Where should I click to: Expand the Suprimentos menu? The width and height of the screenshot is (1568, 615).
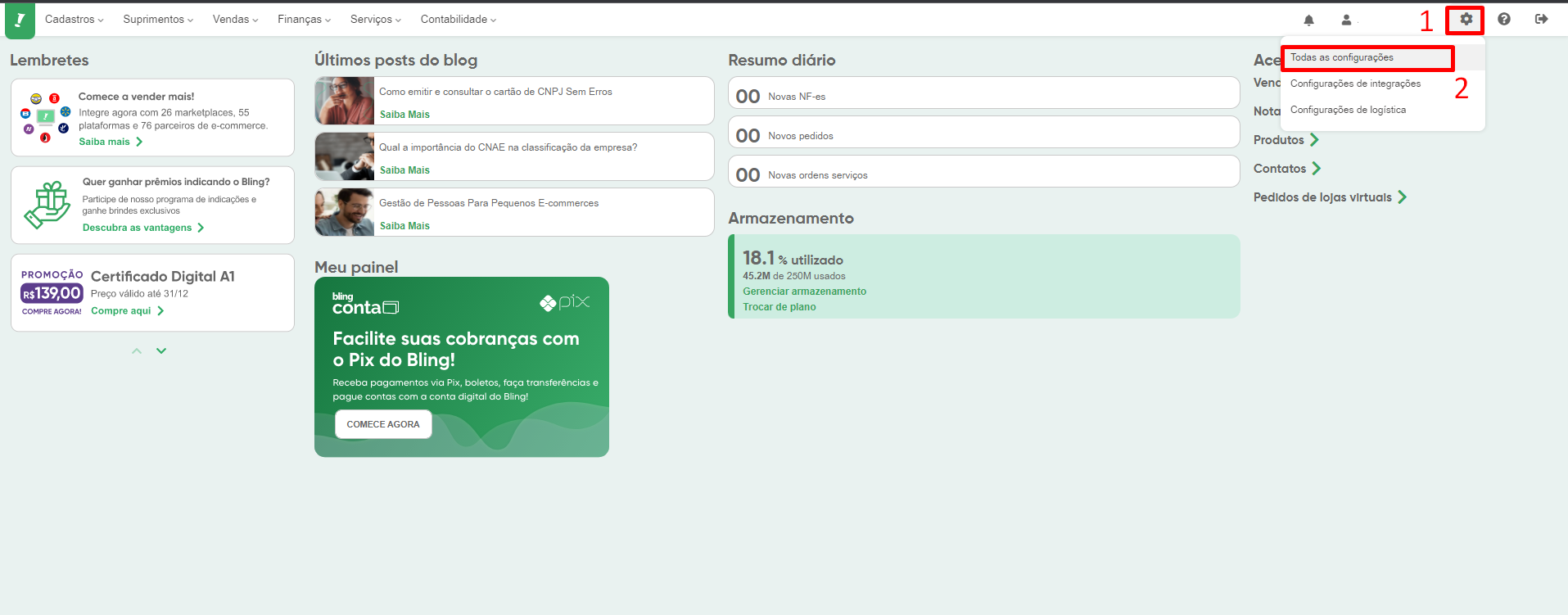pyautogui.click(x=158, y=19)
